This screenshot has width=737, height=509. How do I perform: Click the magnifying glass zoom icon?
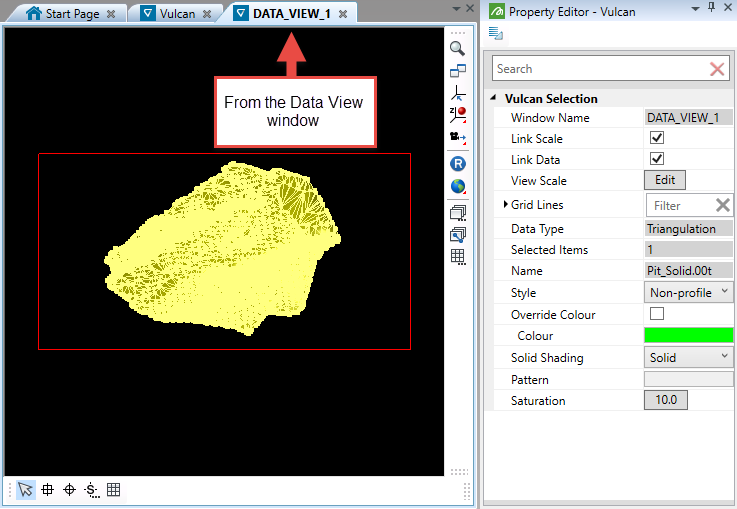pyautogui.click(x=457, y=48)
